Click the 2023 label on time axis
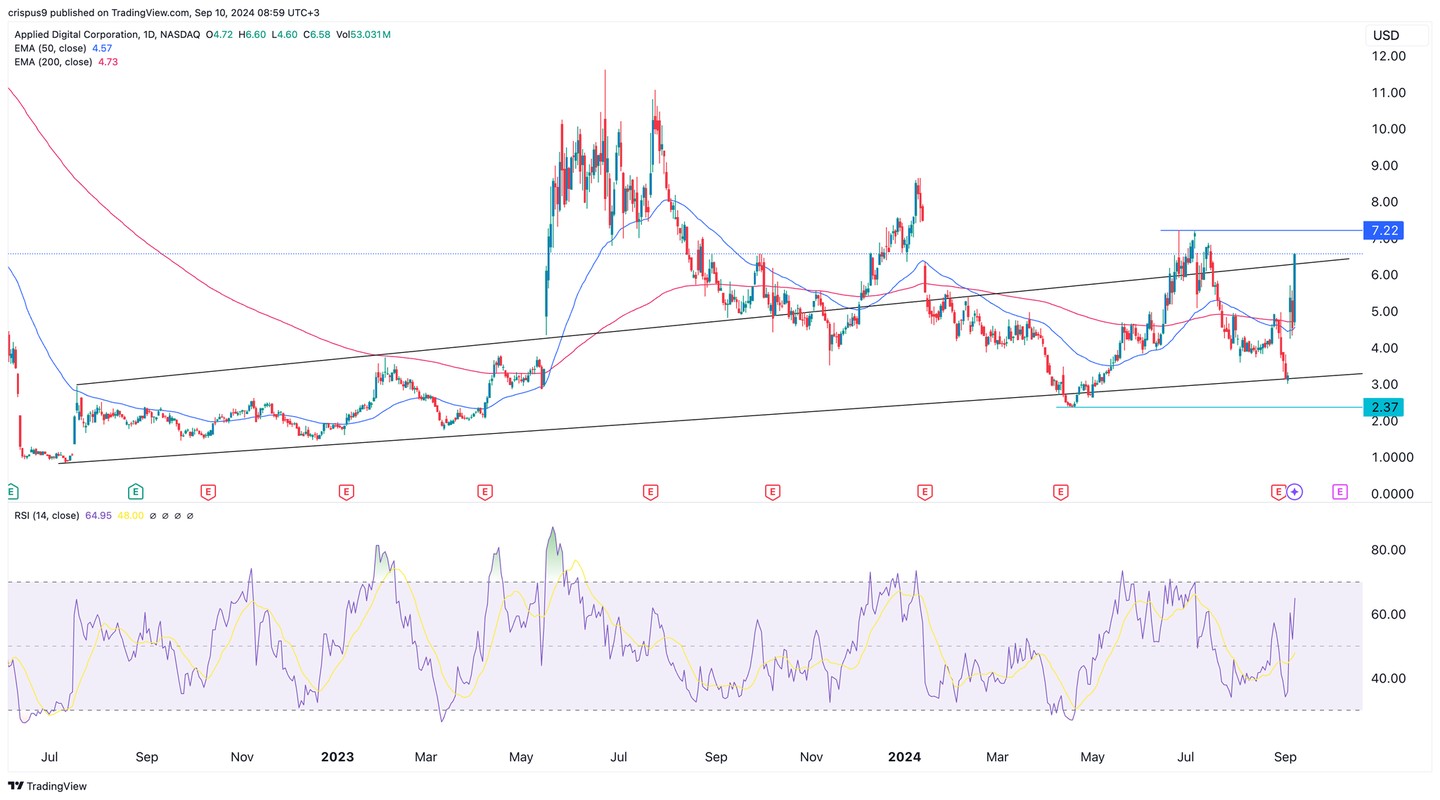Viewport: 1440px width, 800px height. click(x=338, y=757)
